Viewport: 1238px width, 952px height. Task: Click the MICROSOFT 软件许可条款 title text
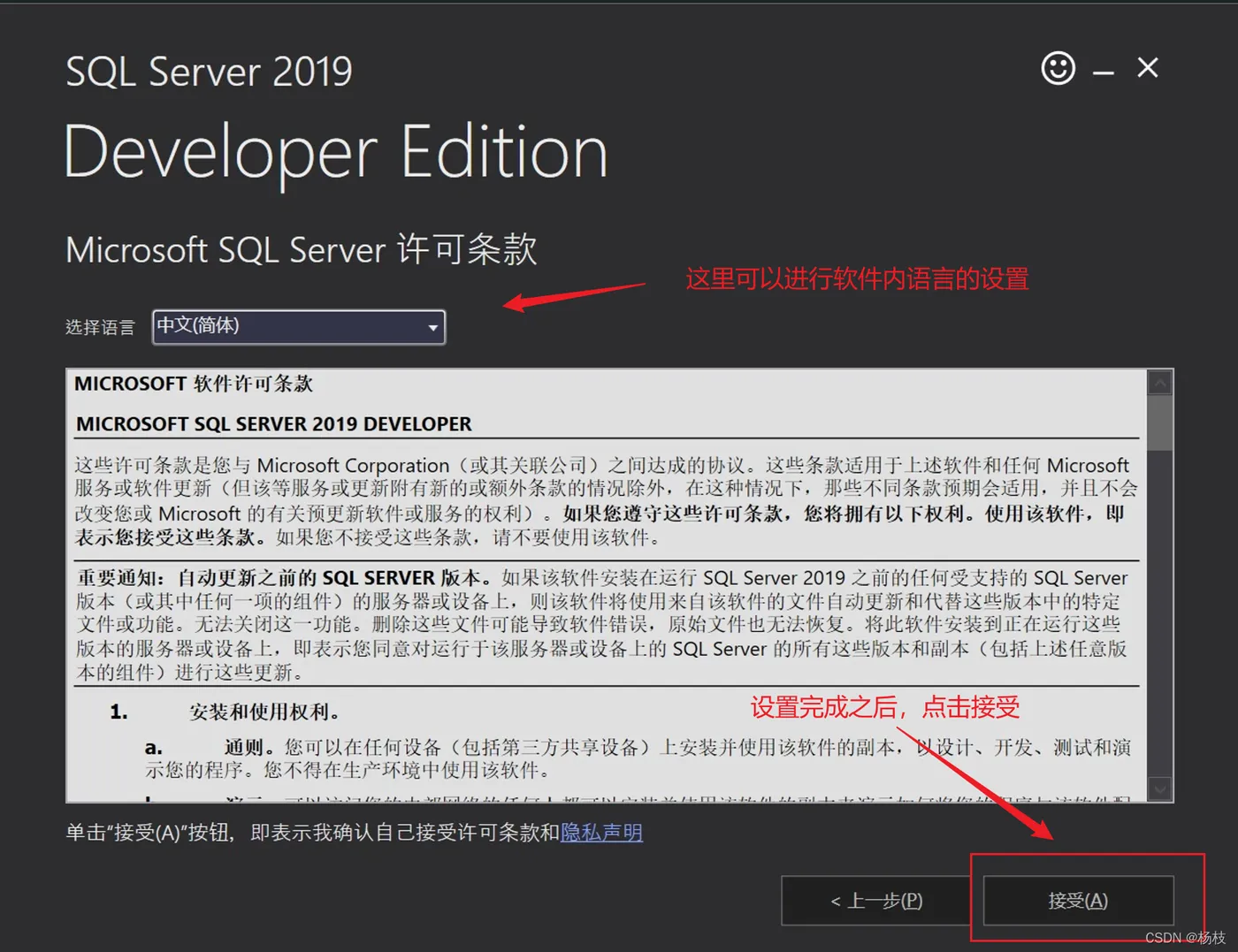point(194,384)
